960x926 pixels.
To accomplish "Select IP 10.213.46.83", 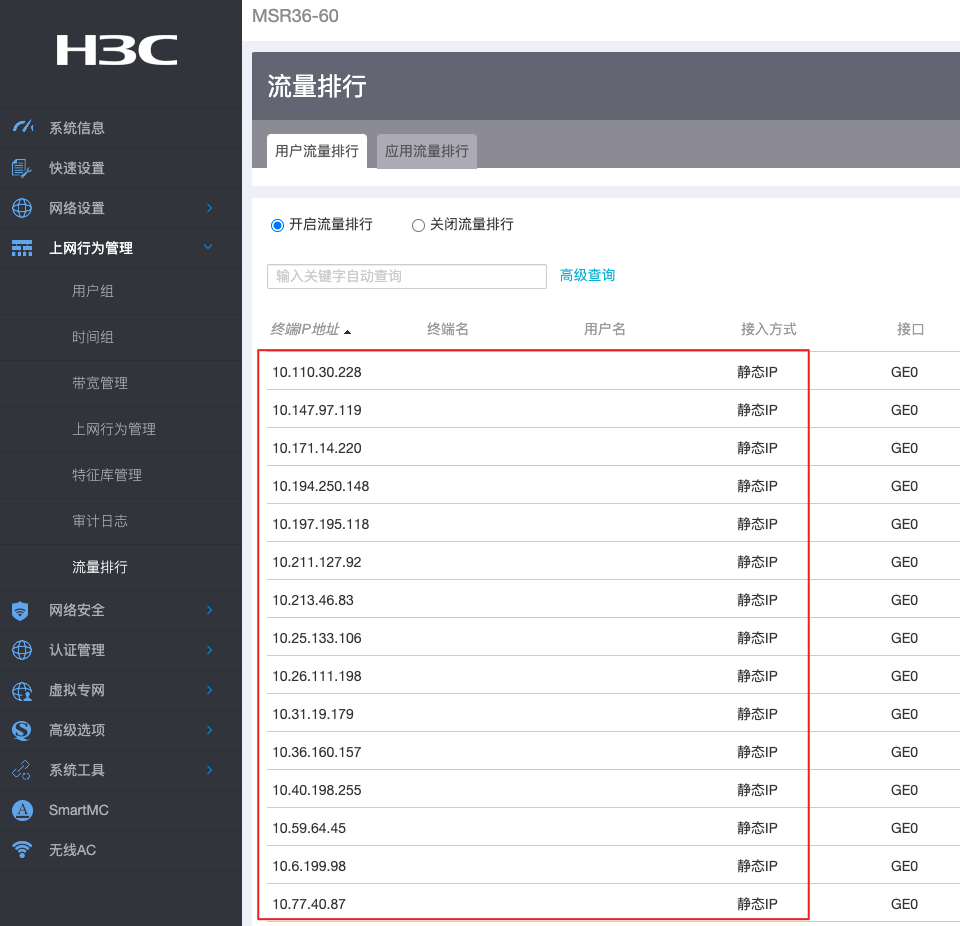I will pos(313,600).
